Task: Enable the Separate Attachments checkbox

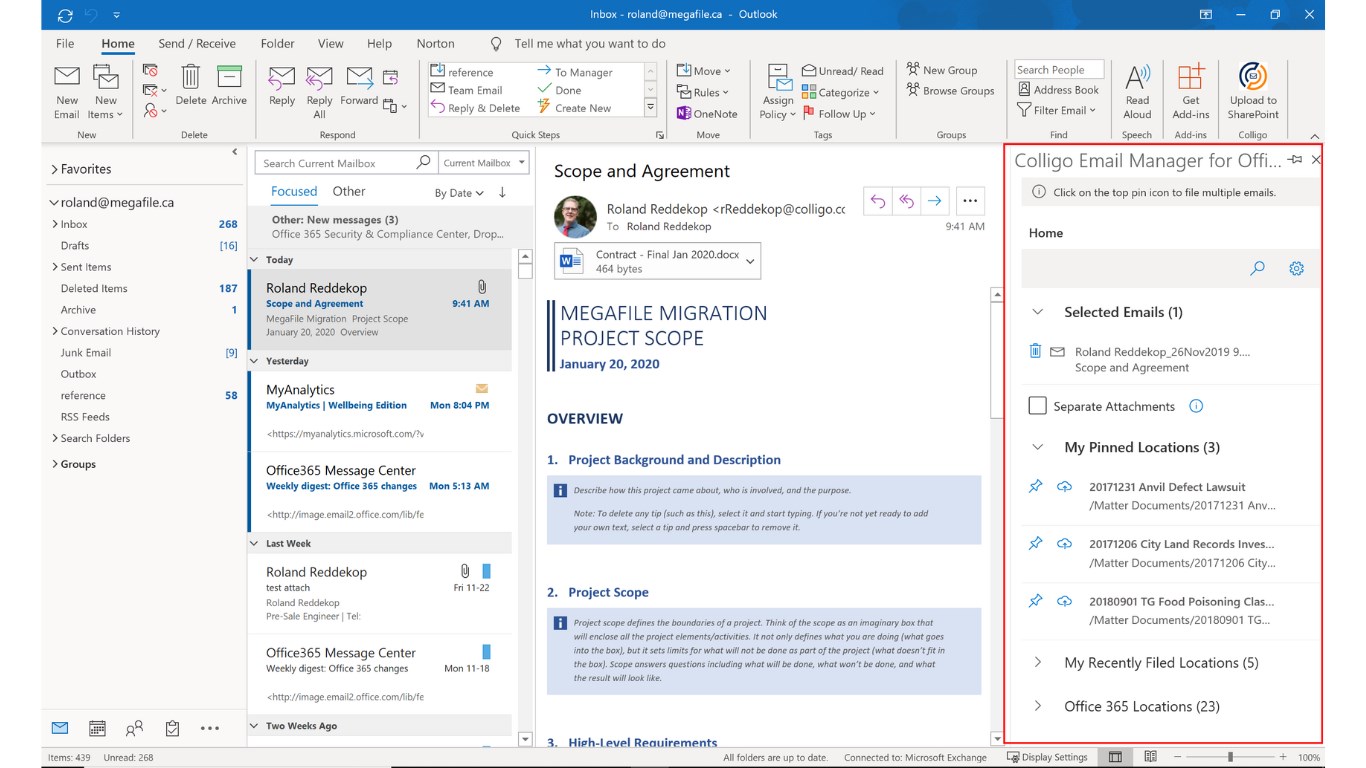Action: (1038, 406)
